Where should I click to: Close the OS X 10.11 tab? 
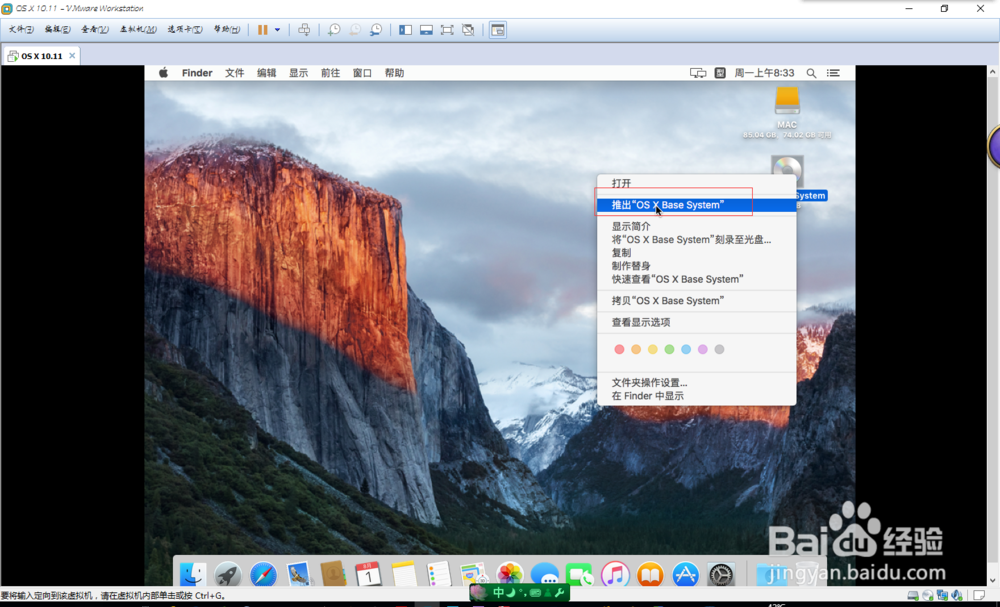coord(72,56)
